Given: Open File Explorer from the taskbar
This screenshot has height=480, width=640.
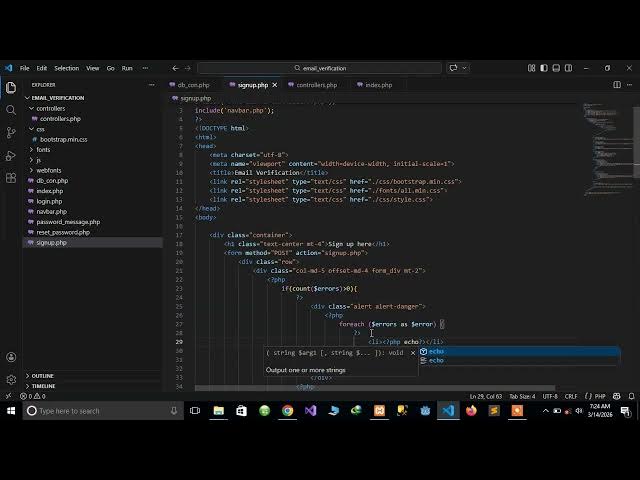Looking at the screenshot, I should pos(218,411).
